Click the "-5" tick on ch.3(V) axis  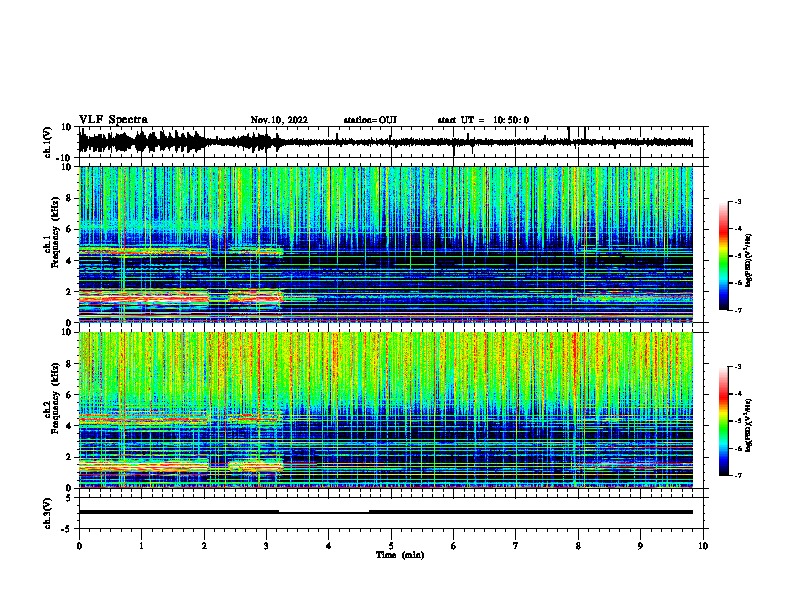[x=68, y=529]
